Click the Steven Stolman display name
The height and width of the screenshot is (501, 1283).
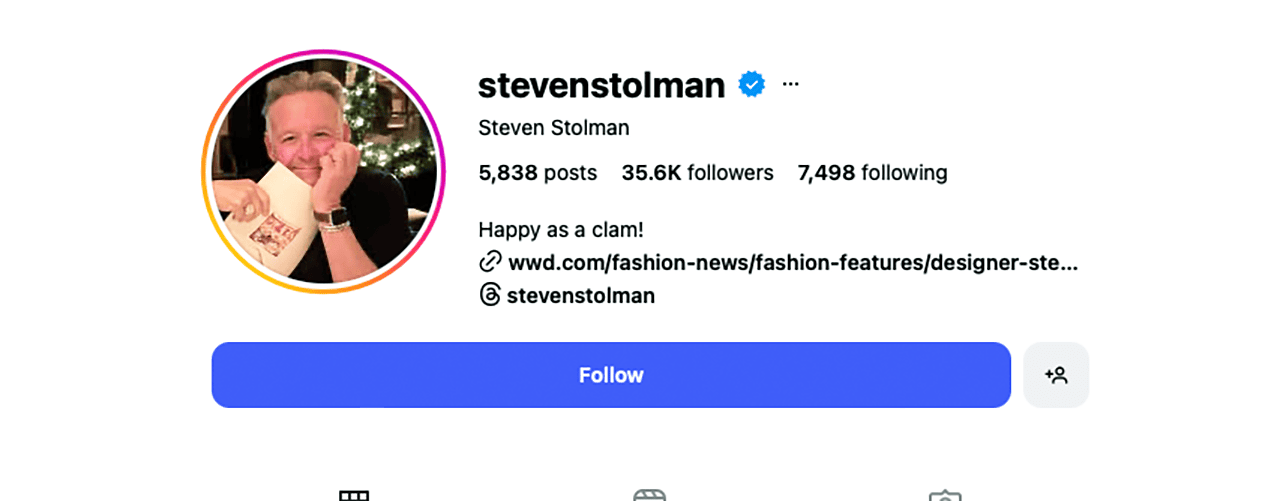(x=553, y=128)
